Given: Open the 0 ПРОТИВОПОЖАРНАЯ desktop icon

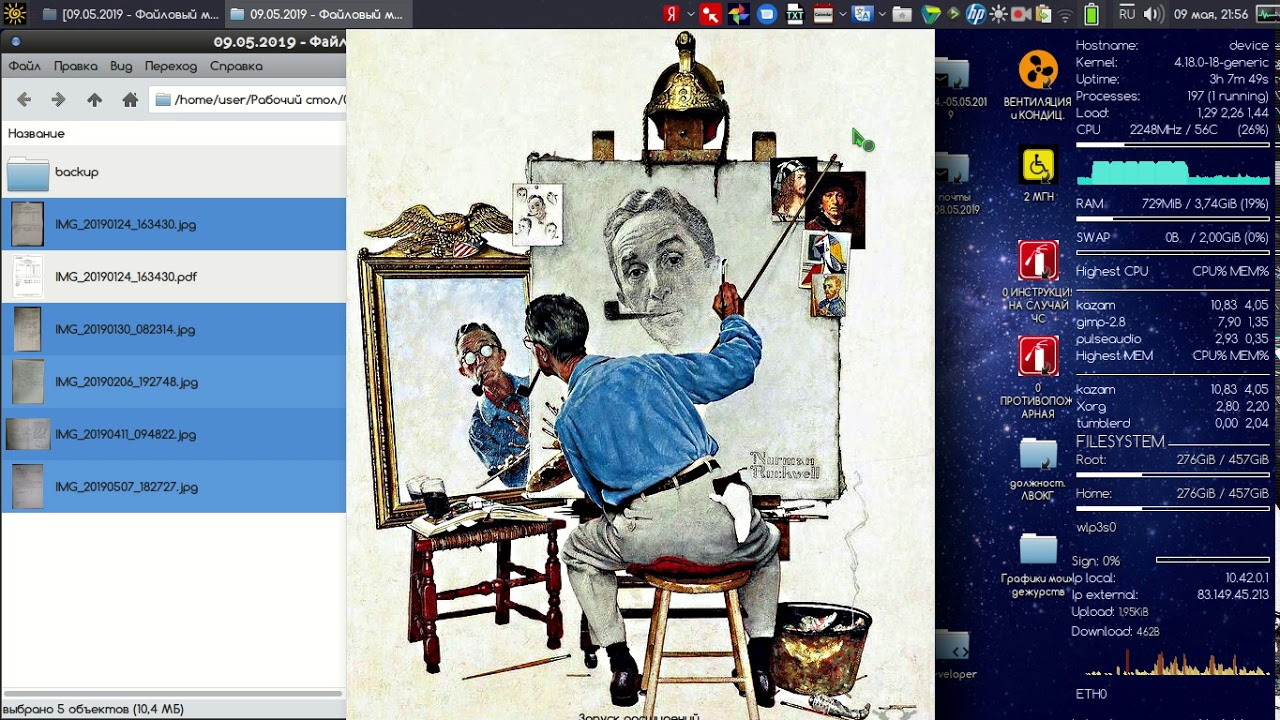Looking at the screenshot, I should pos(1038,377).
